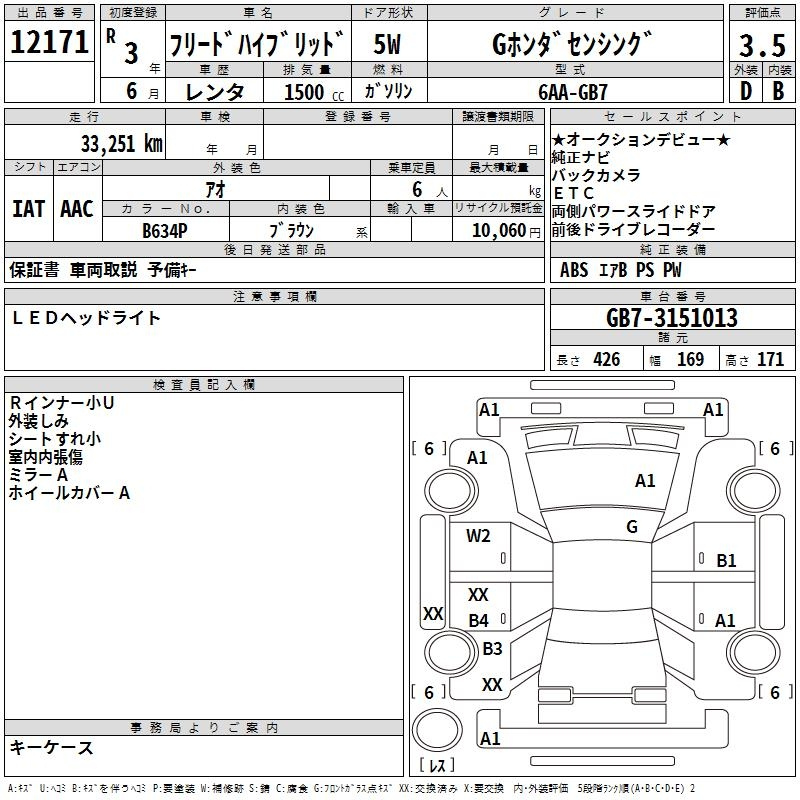800x800 pixels.
Task: Click the lot number 12171
Action: click(x=49, y=42)
